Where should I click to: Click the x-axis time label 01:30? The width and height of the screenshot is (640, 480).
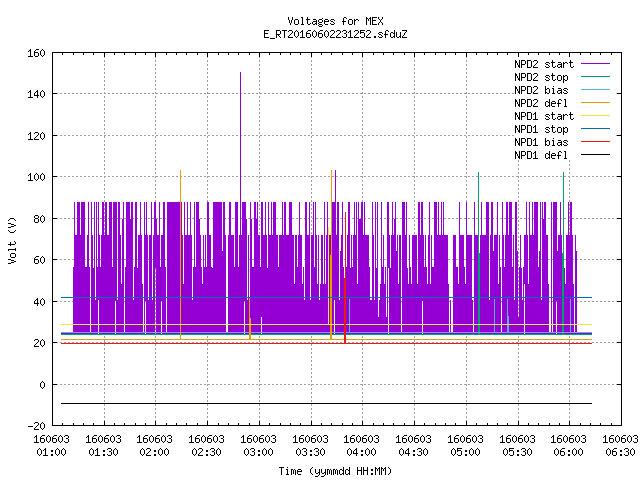coord(103,452)
